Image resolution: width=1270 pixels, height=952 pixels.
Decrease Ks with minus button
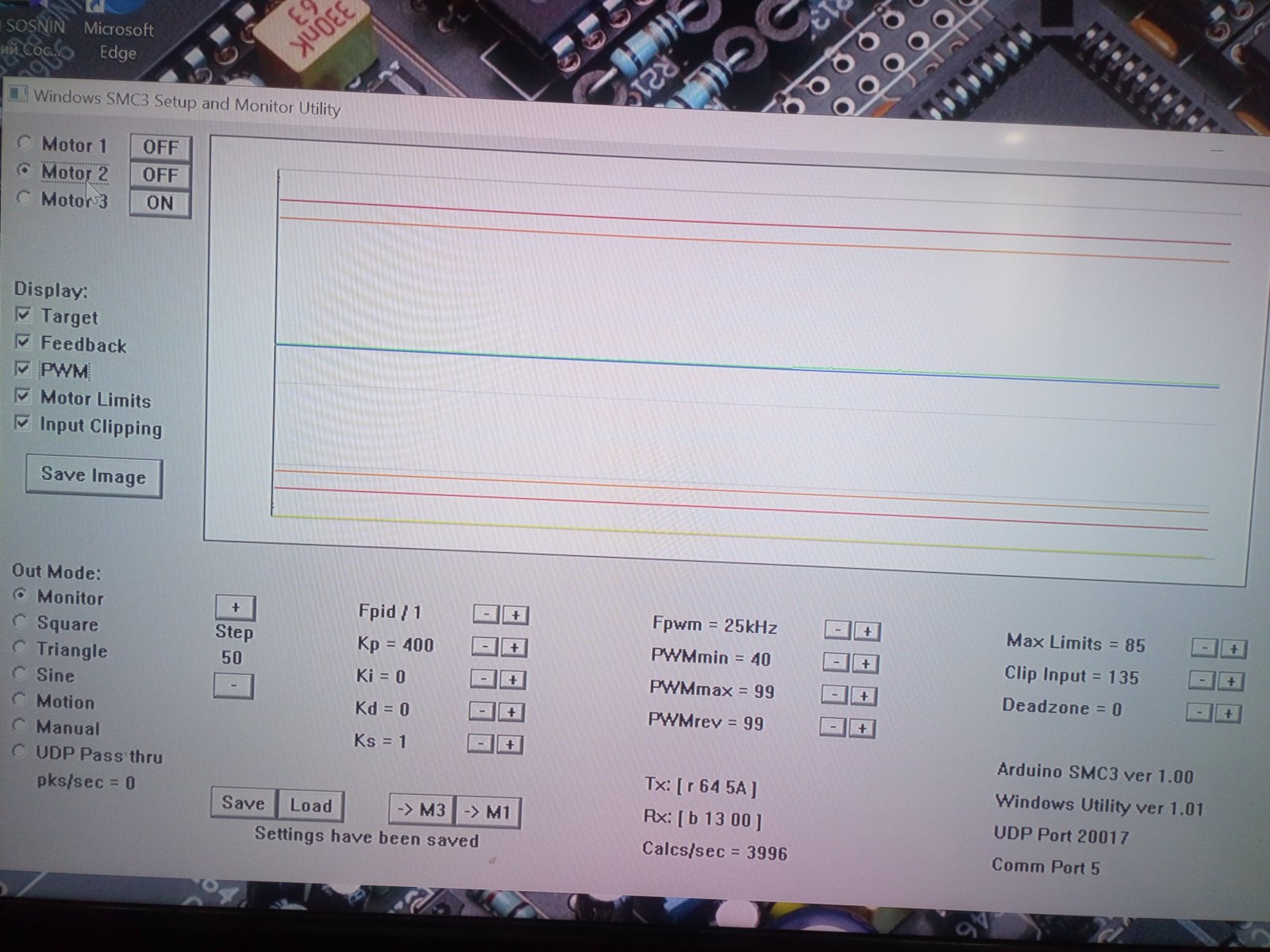[480, 743]
